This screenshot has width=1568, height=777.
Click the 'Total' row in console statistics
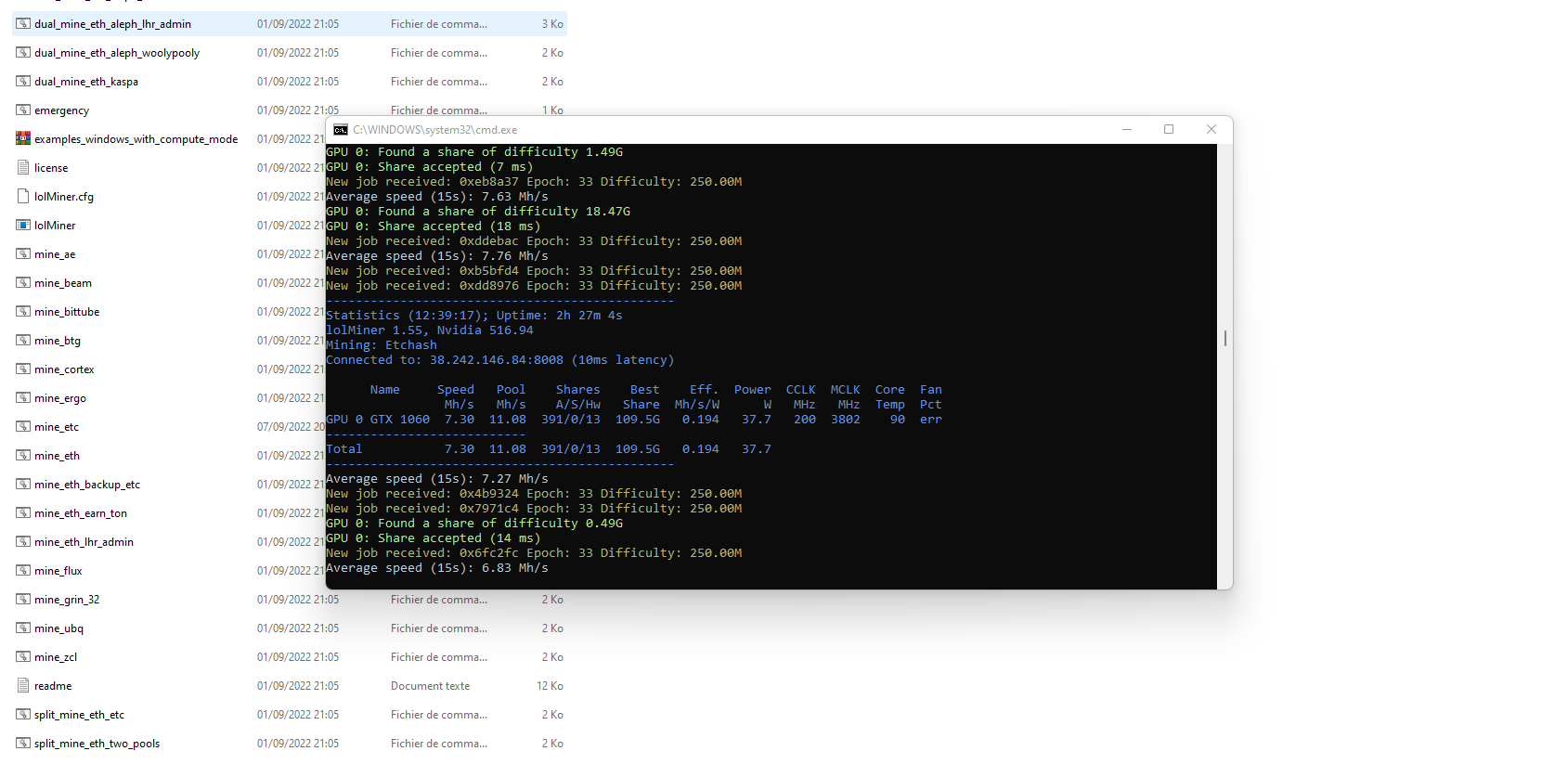pyautogui.click(x=549, y=449)
